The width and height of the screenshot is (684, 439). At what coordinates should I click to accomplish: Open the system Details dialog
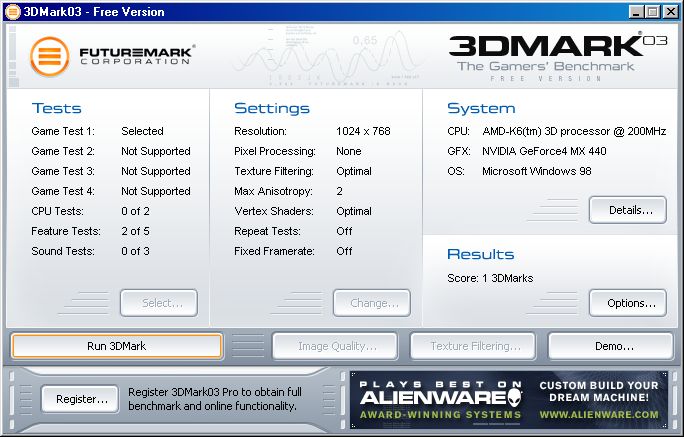click(x=627, y=210)
